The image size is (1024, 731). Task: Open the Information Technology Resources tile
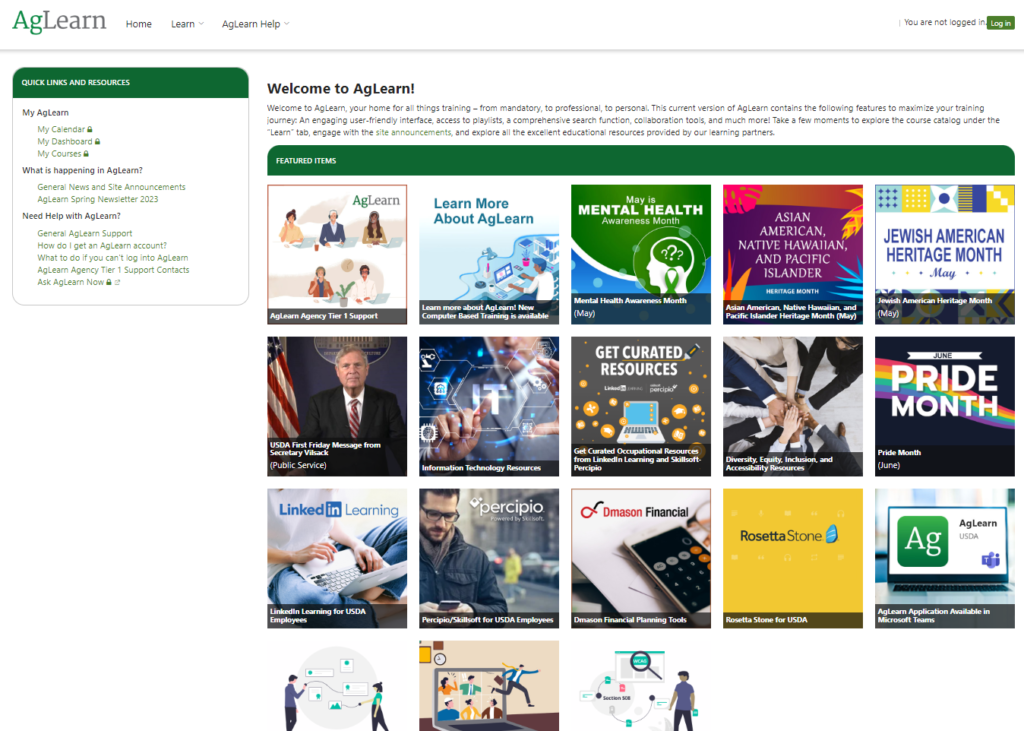489,406
